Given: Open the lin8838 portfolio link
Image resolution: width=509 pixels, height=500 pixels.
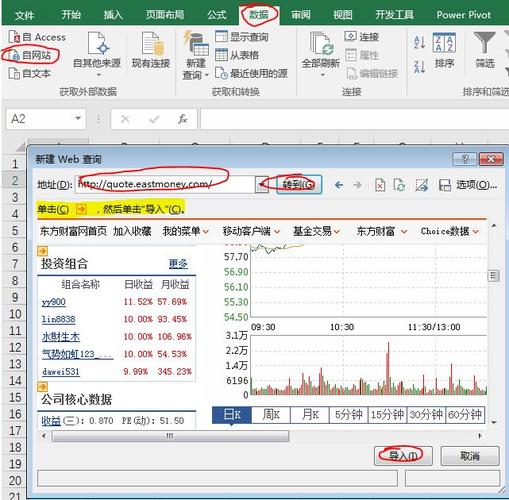Looking at the screenshot, I should click(58, 319).
